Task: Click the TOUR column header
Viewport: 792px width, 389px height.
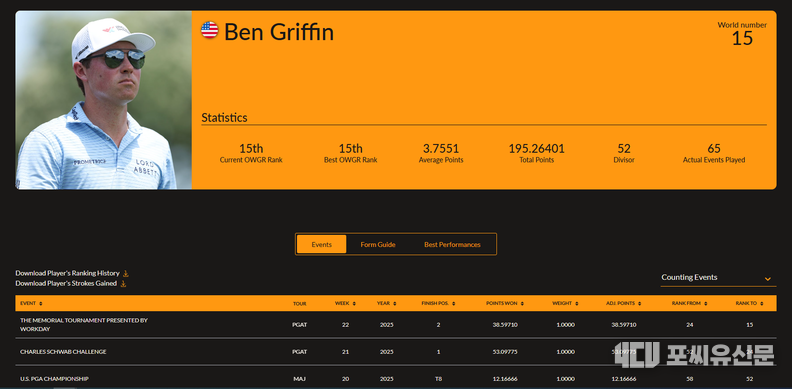Action: (300, 304)
